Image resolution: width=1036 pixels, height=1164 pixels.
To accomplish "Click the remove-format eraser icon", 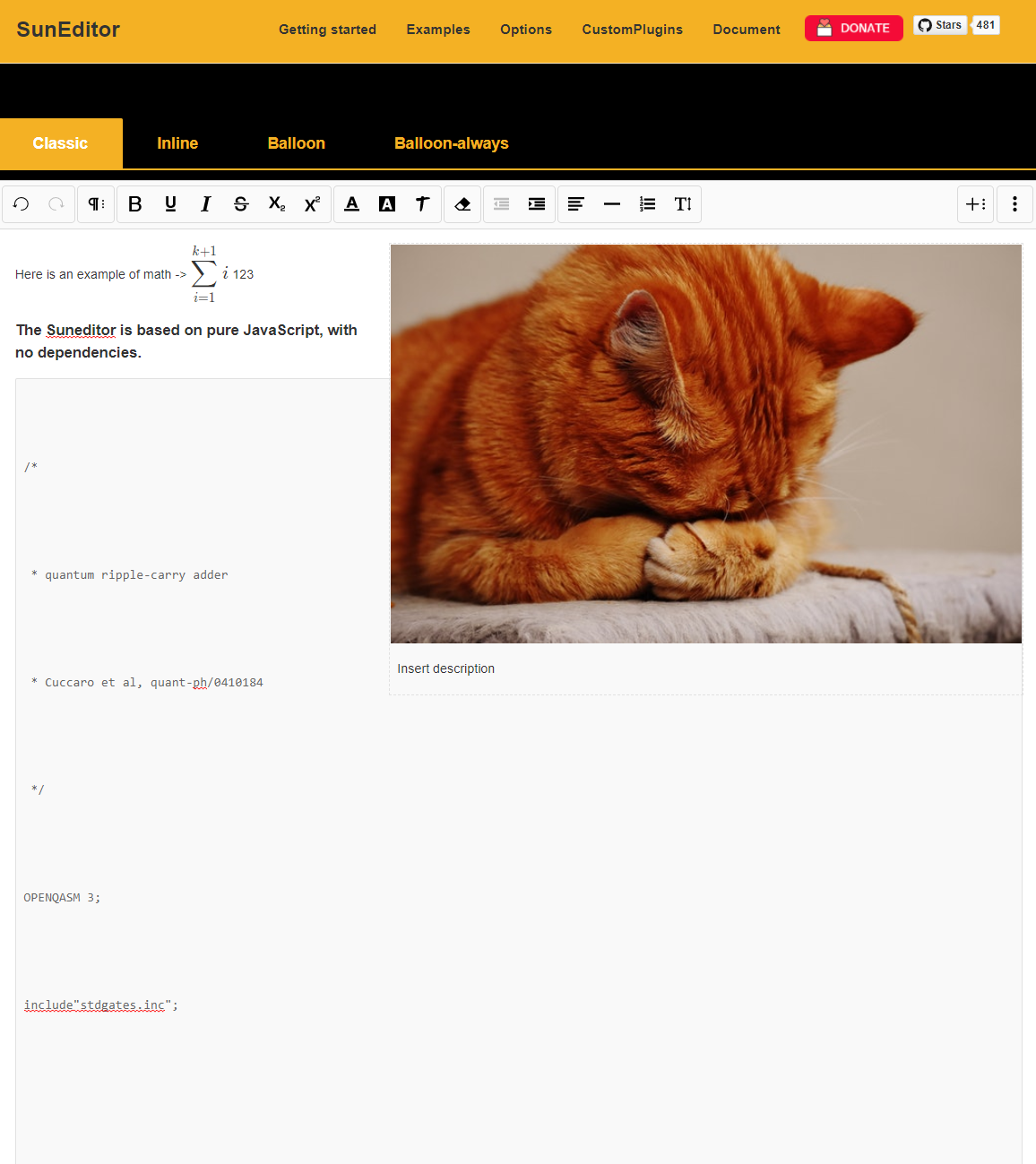I will (x=462, y=204).
